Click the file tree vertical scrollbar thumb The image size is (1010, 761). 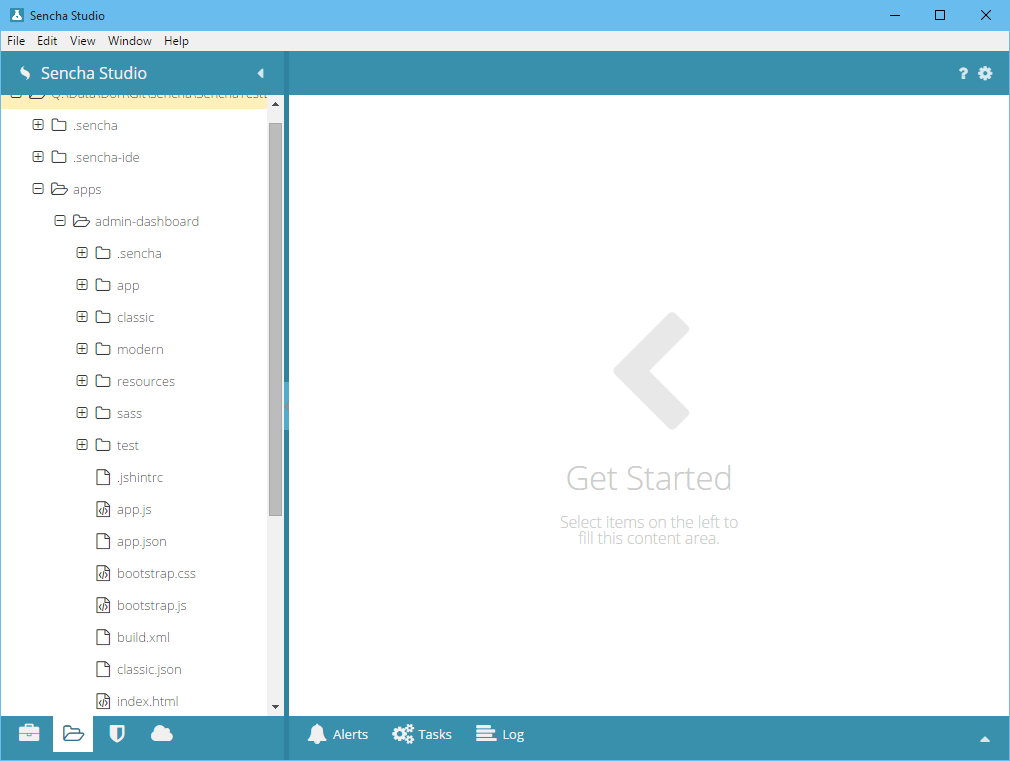pos(275,319)
